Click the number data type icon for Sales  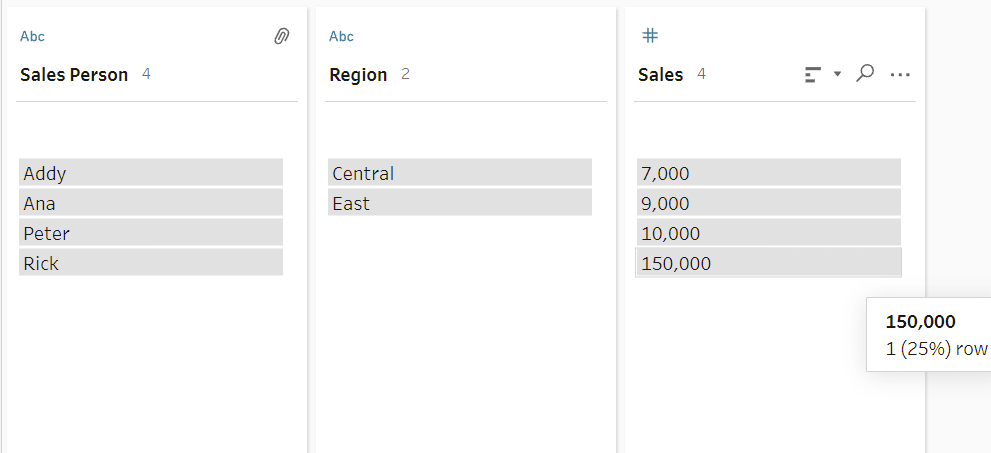pos(649,36)
